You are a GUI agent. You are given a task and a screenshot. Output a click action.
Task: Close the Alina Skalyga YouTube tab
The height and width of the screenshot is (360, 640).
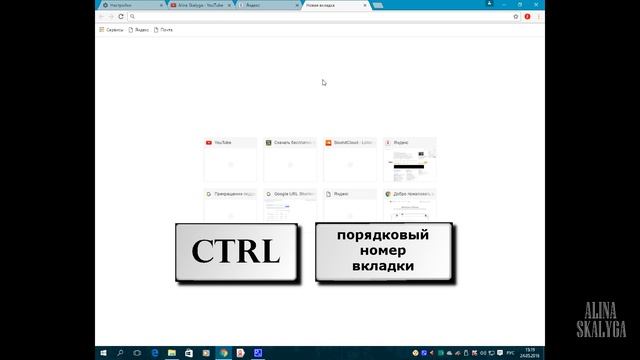coord(229,5)
